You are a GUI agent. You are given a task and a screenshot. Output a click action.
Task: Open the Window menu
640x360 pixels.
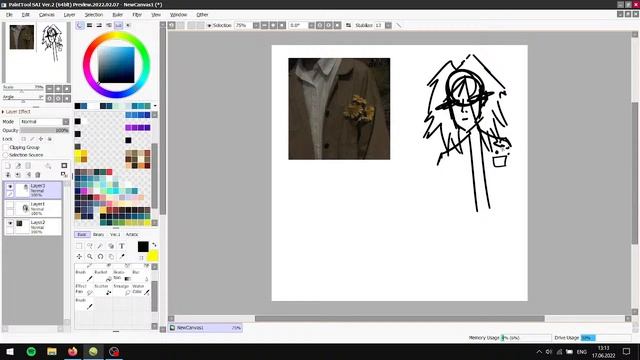coord(178,14)
